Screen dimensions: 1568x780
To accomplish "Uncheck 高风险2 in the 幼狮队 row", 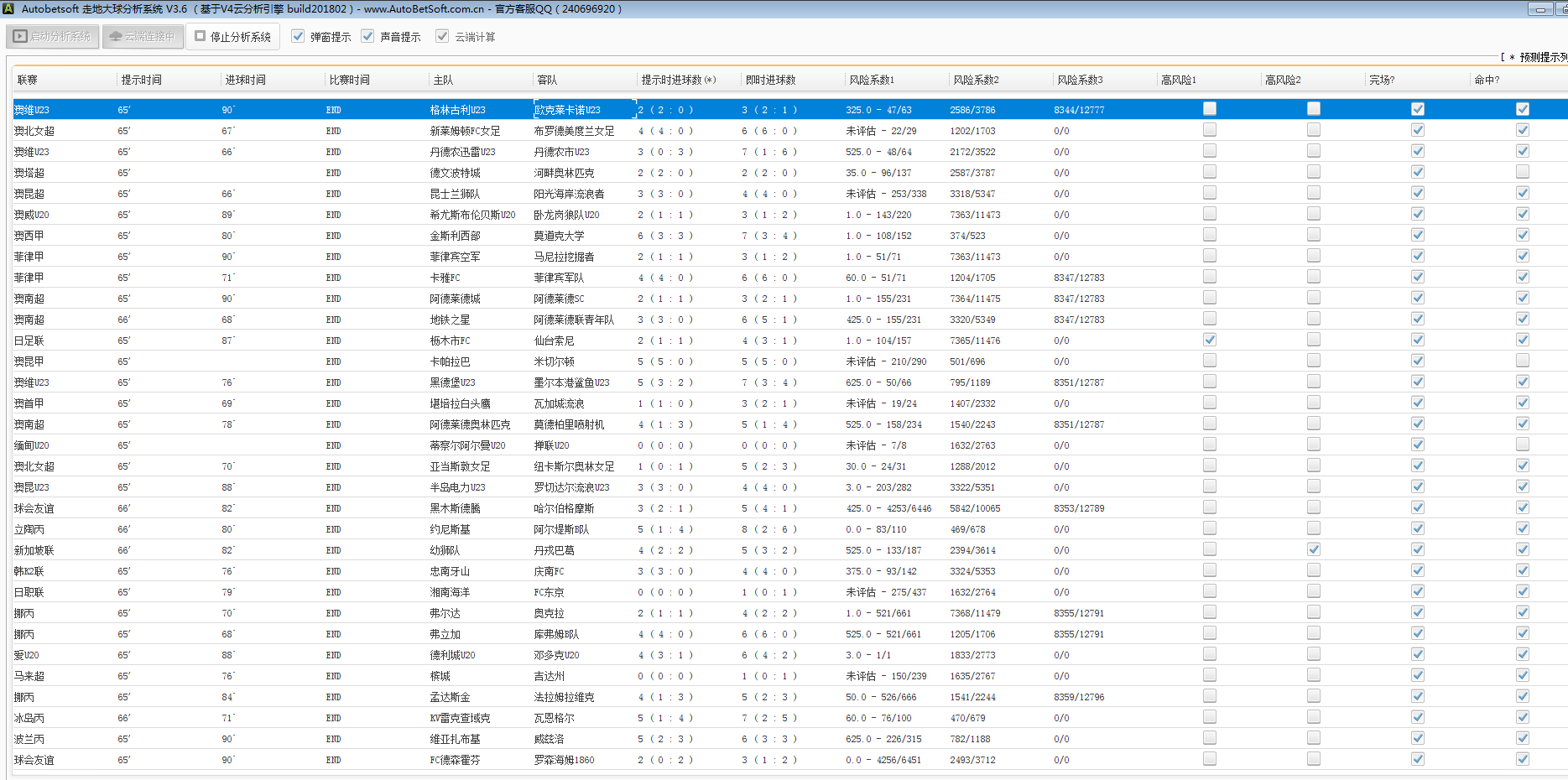I will pos(1313,549).
